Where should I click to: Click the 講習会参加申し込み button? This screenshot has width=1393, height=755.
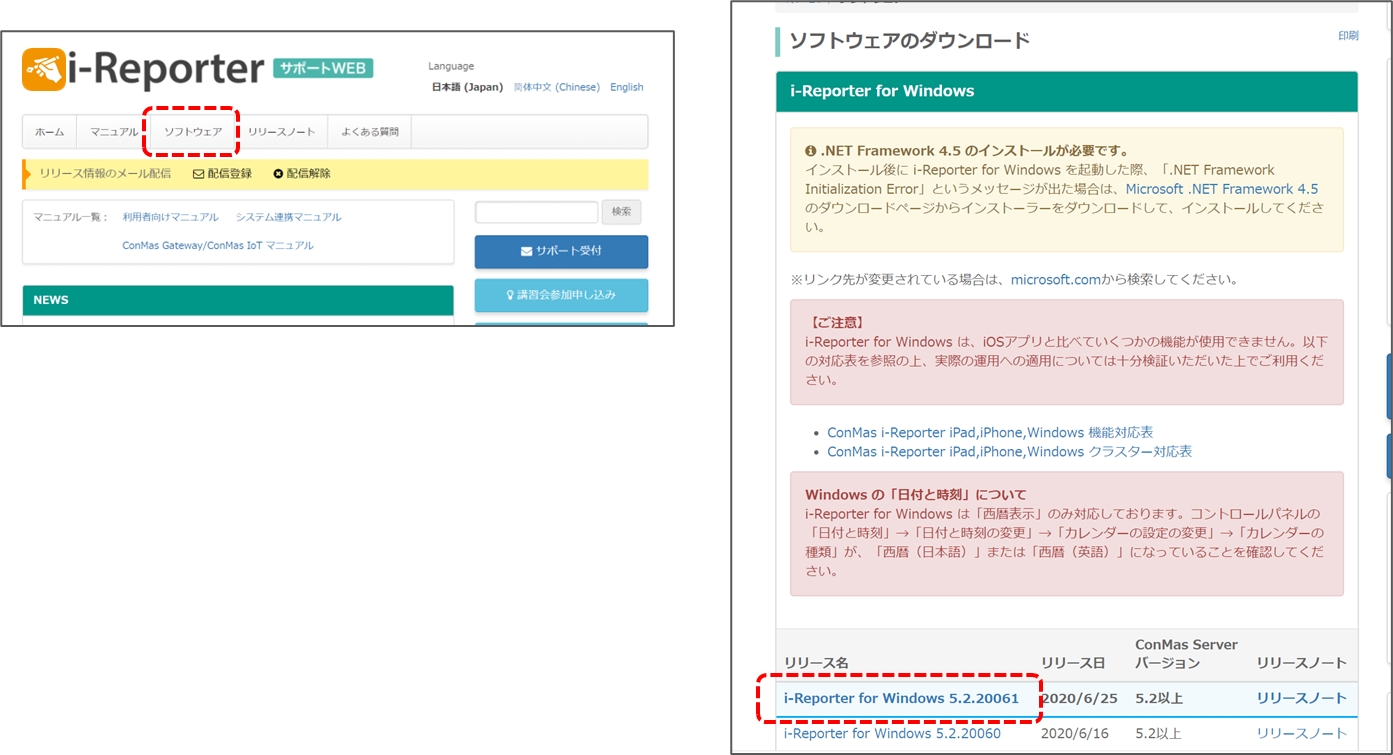tap(561, 295)
